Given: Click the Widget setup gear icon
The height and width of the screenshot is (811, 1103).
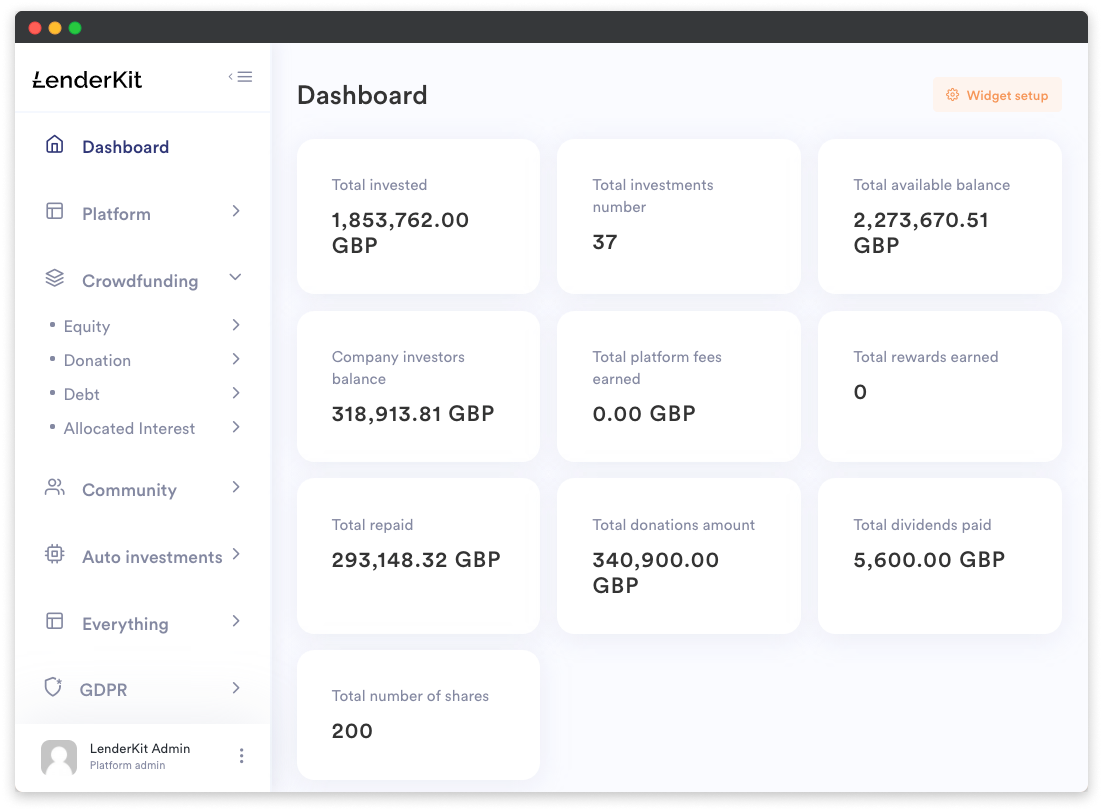Looking at the screenshot, I should point(951,94).
